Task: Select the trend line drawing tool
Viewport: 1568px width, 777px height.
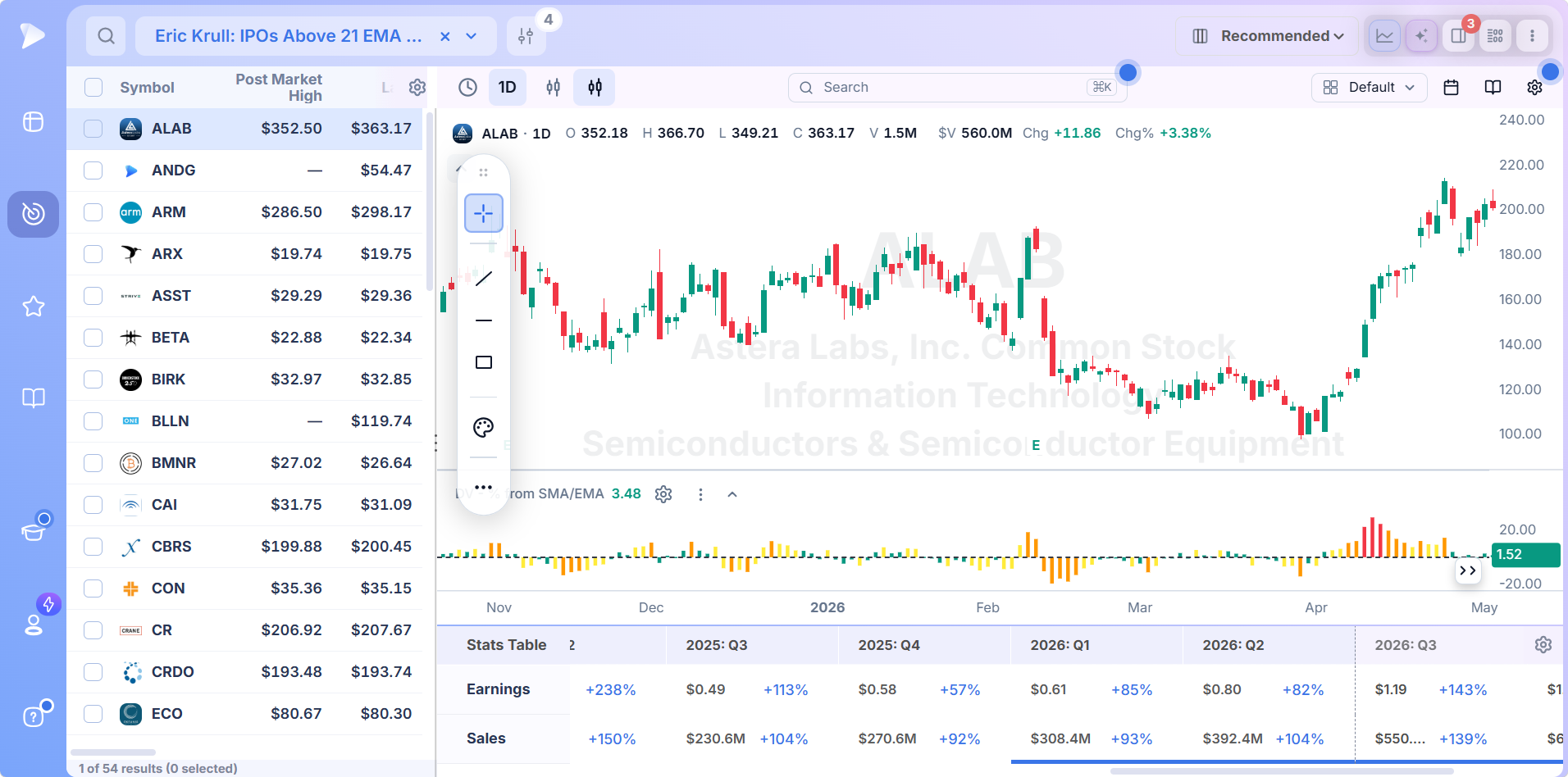Action: [484, 279]
